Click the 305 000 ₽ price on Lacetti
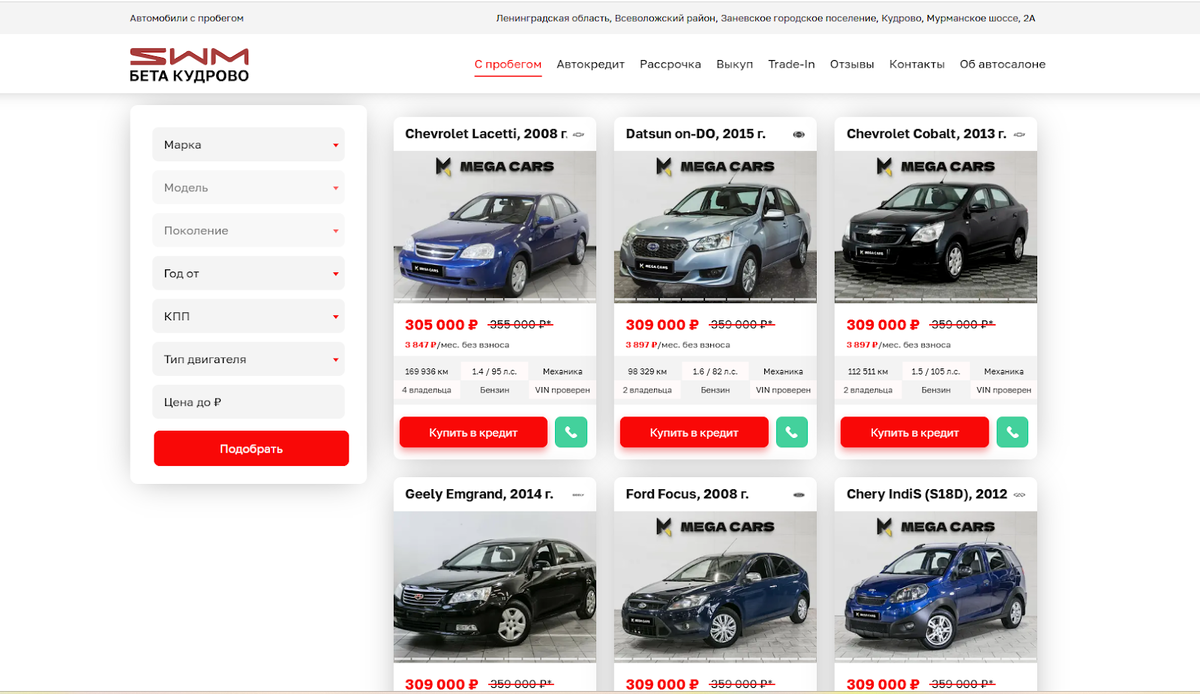 click(441, 325)
